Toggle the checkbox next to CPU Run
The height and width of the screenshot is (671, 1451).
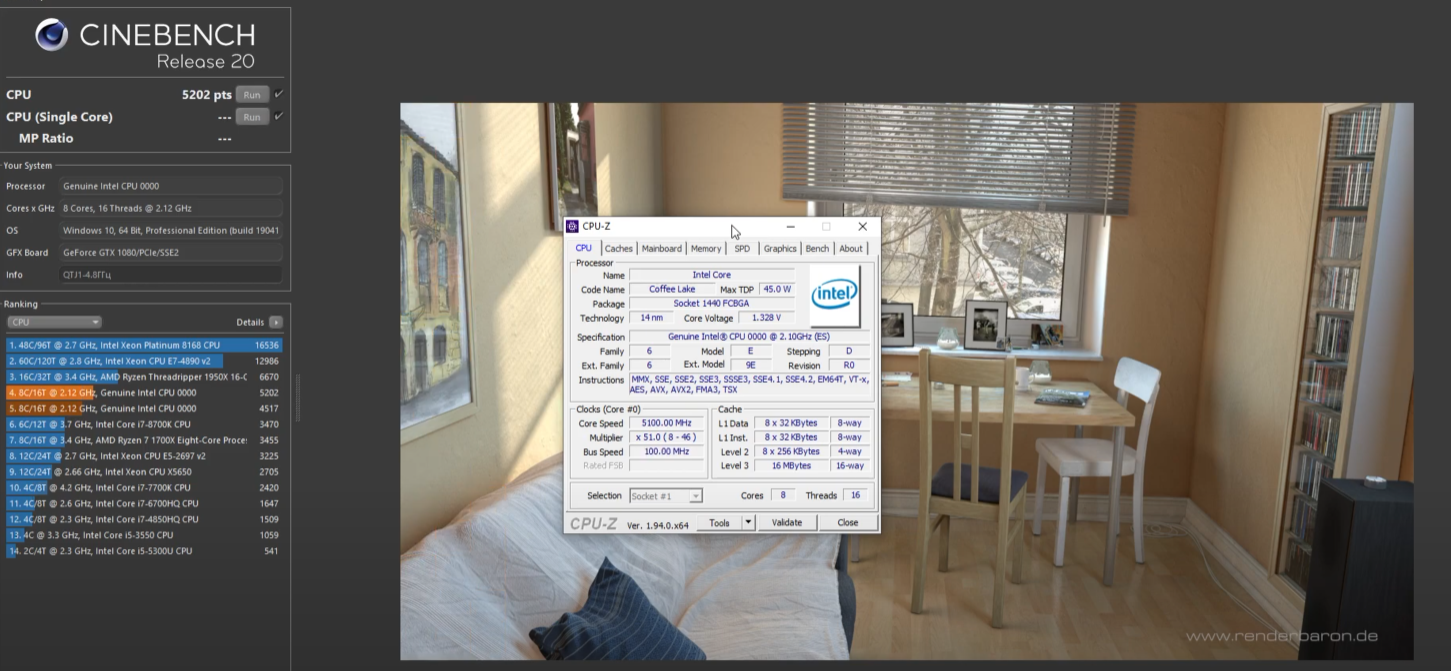279,94
